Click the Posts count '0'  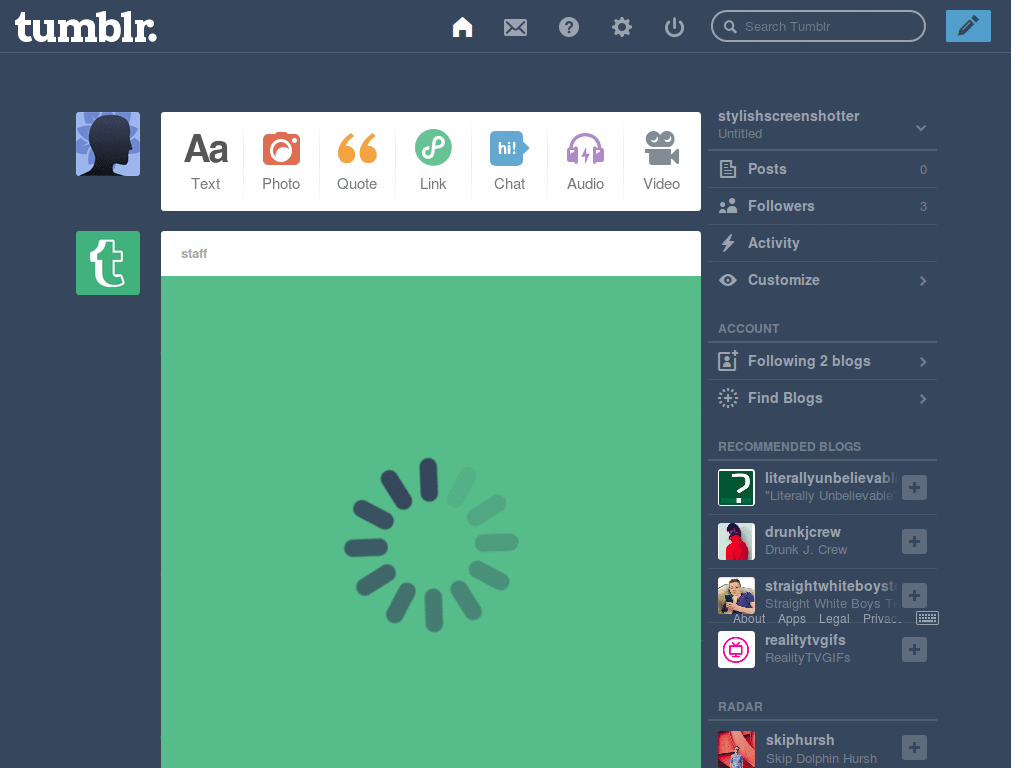pyautogui.click(x=923, y=170)
